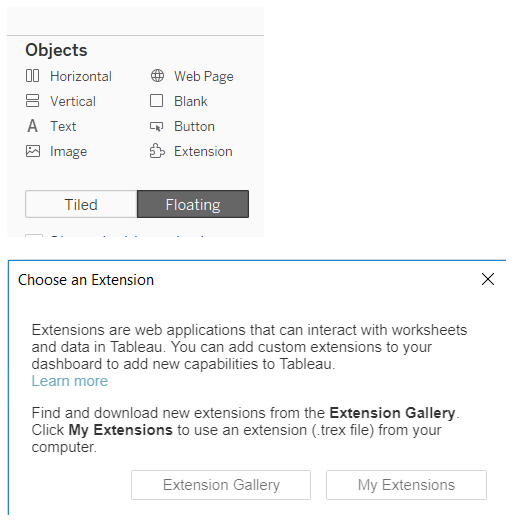Open My Extensions file browser
The height and width of the screenshot is (524, 527).
click(x=406, y=485)
